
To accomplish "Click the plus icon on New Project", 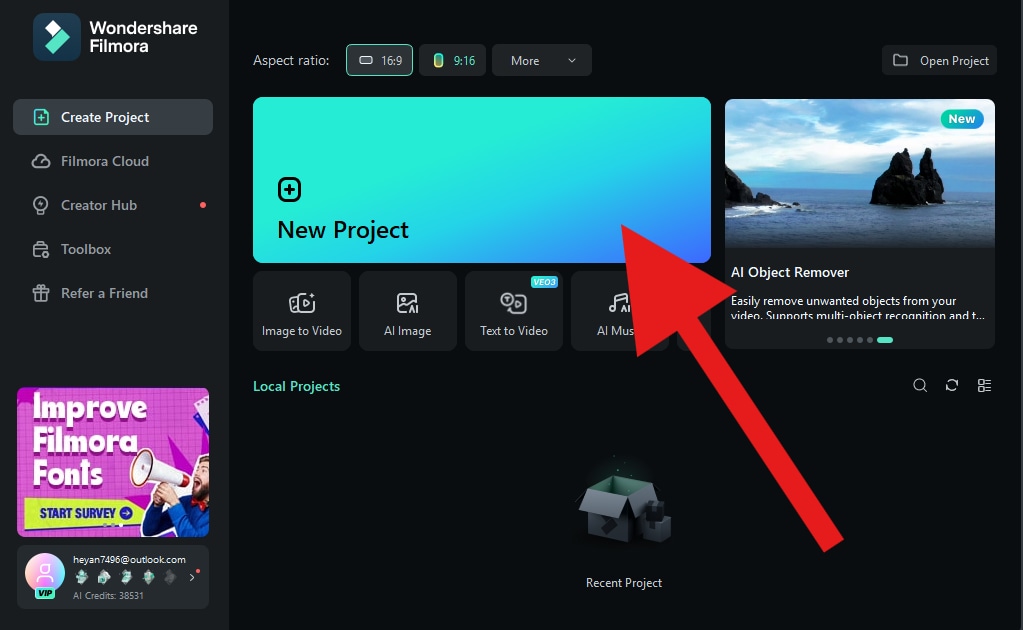I will pyautogui.click(x=290, y=190).
